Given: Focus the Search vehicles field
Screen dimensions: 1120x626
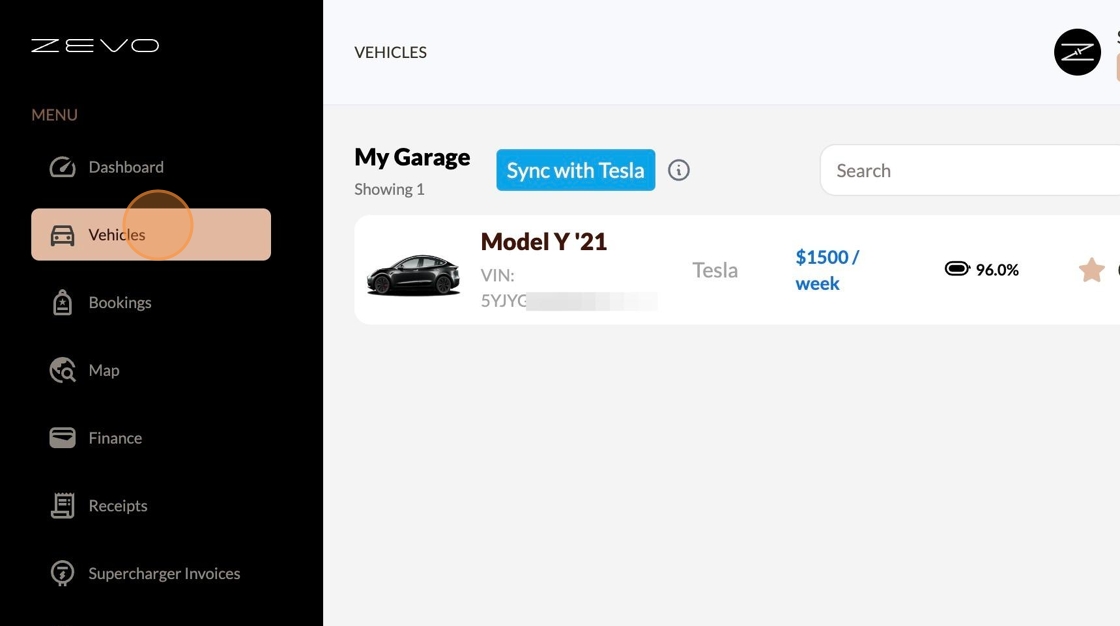Looking at the screenshot, I should pyautogui.click(x=970, y=170).
